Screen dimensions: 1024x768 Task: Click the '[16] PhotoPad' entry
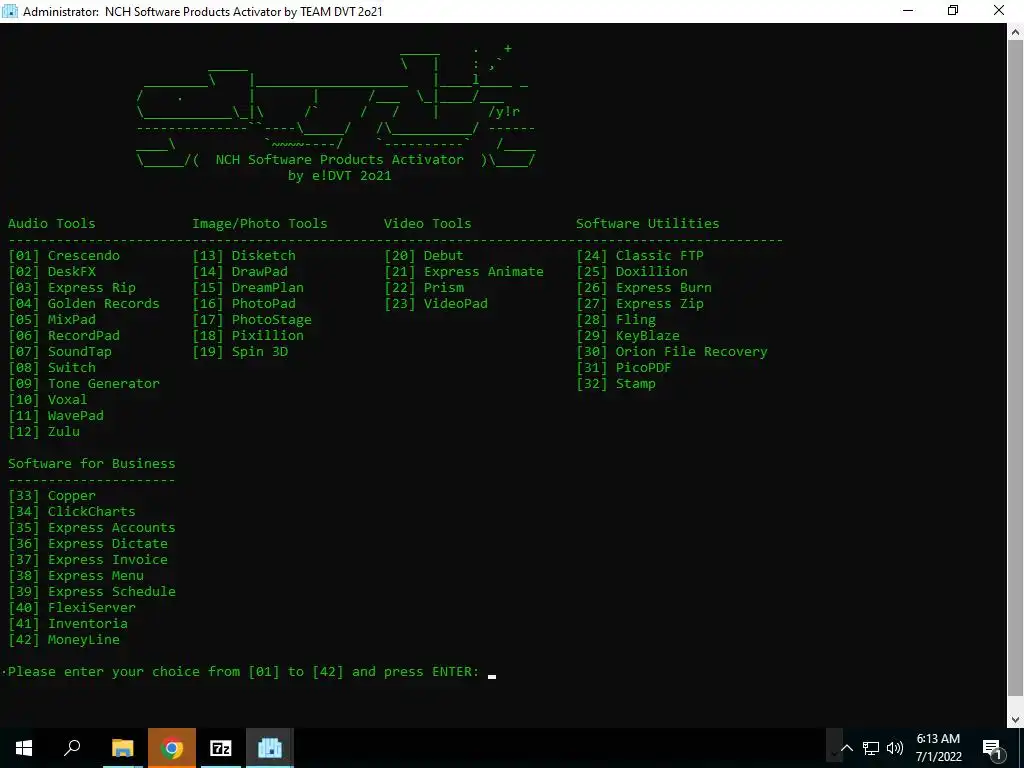pos(244,304)
